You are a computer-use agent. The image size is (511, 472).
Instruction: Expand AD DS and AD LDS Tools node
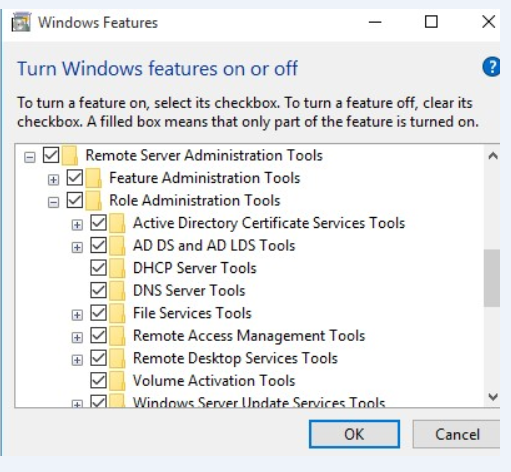pos(77,247)
